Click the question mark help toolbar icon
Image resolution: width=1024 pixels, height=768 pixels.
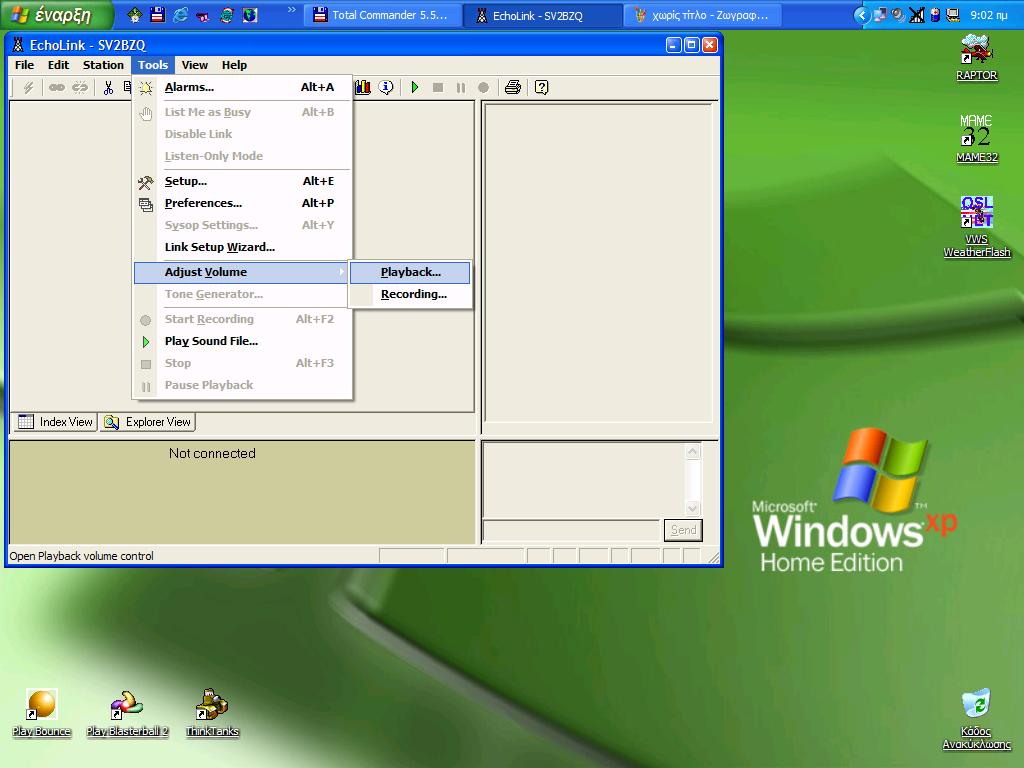541,88
